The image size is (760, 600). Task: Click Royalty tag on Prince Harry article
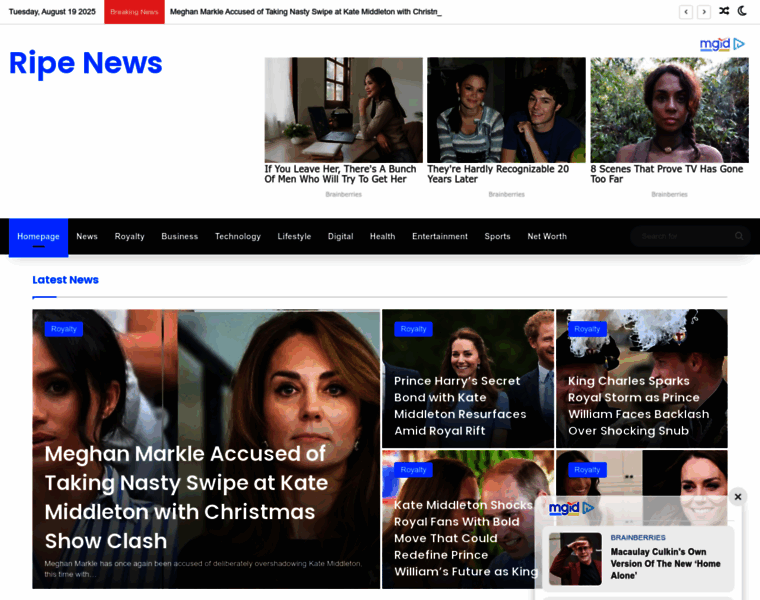413,329
